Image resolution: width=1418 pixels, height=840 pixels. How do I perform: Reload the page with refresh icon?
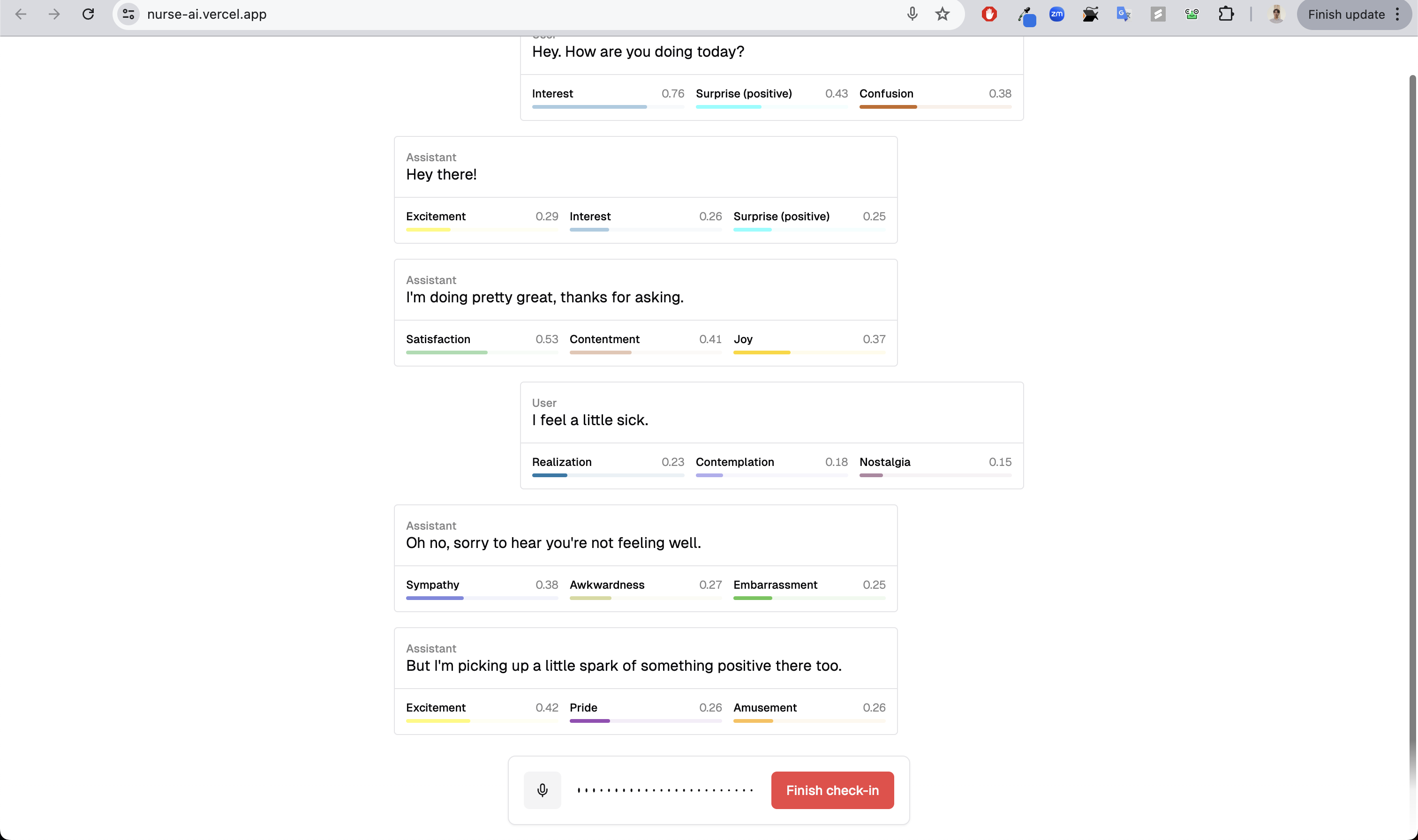tap(88, 14)
